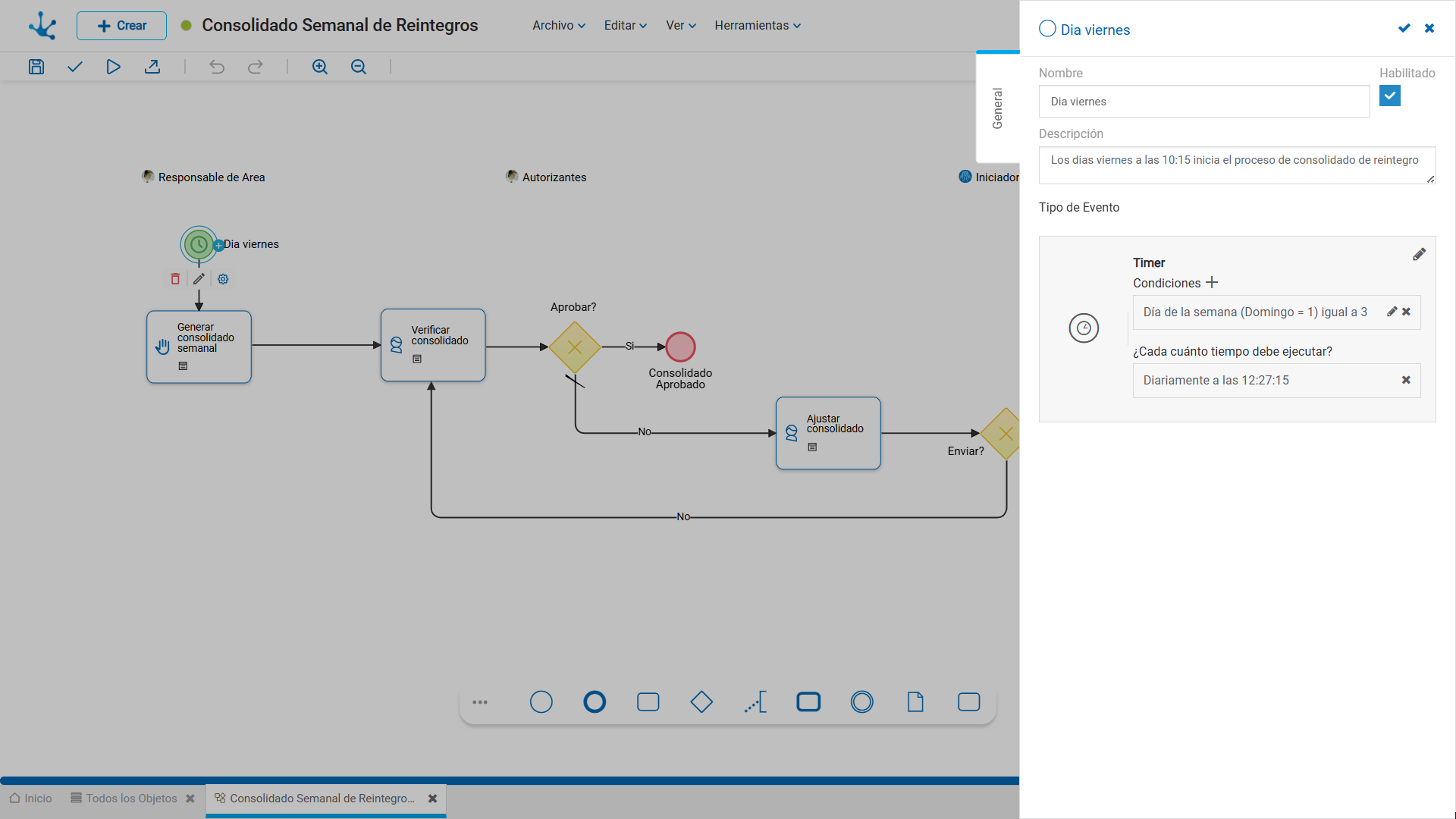Delete the Dia viernes event with trash icon
The width and height of the screenshot is (1456, 819).
click(x=175, y=279)
